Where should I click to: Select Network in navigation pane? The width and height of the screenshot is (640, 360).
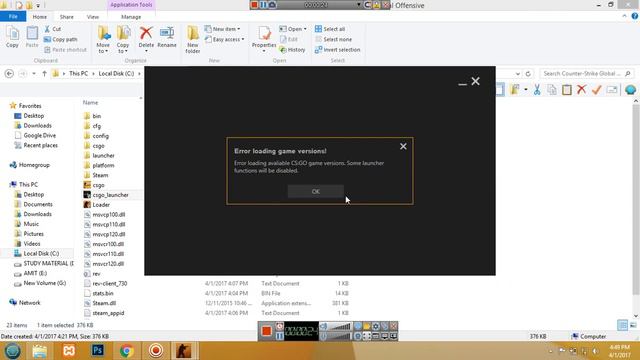tap(25, 302)
